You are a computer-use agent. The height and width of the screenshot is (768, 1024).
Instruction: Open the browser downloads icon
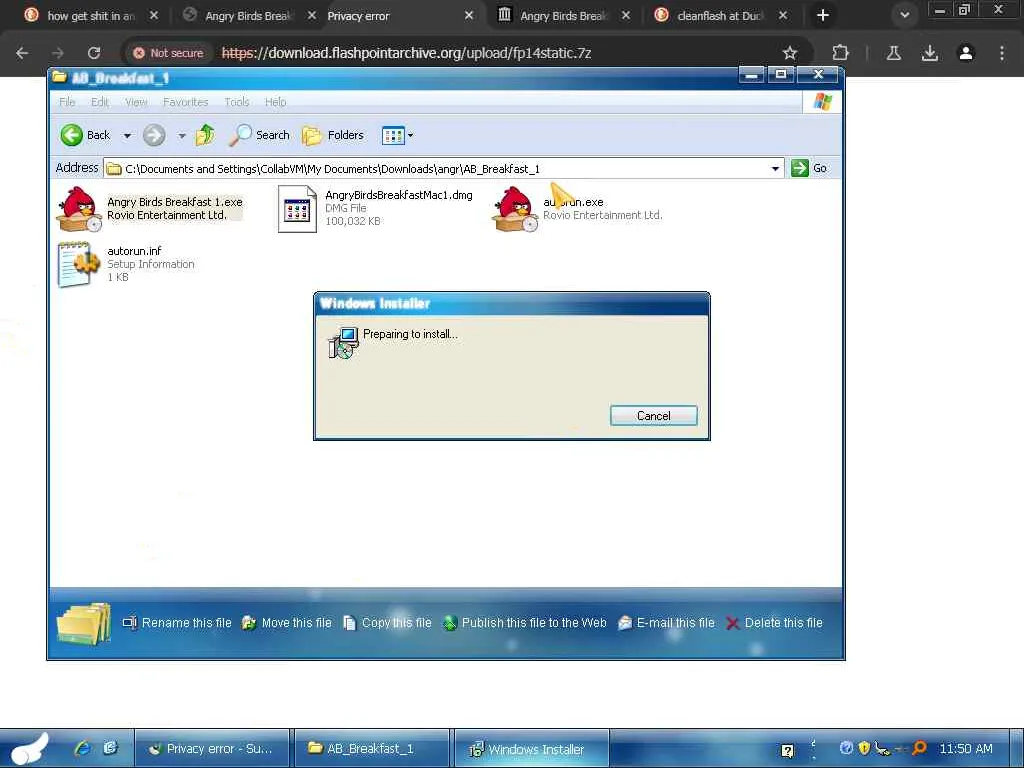pos(929,53)
